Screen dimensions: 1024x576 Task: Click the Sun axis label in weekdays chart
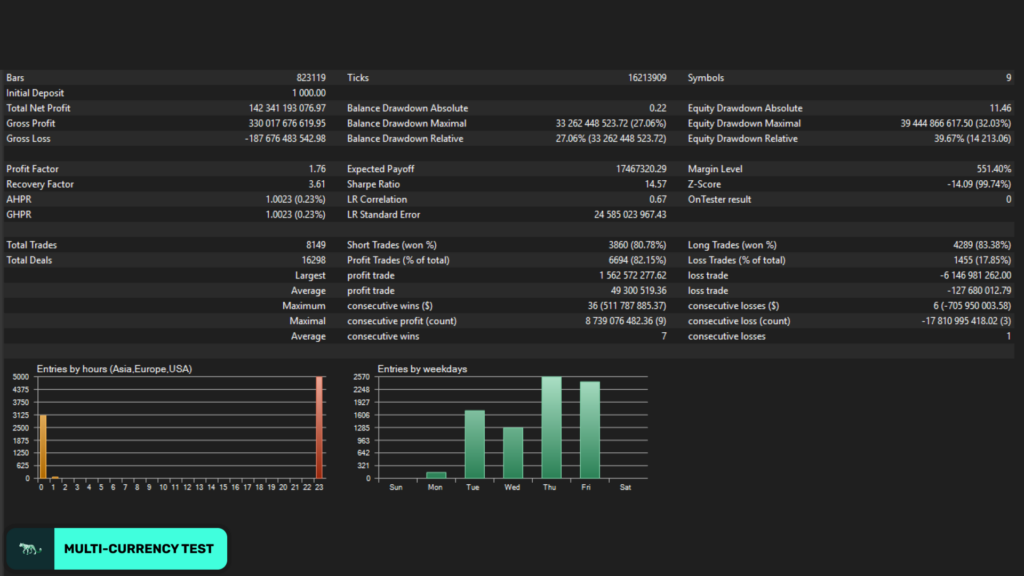tap(396, 487)
